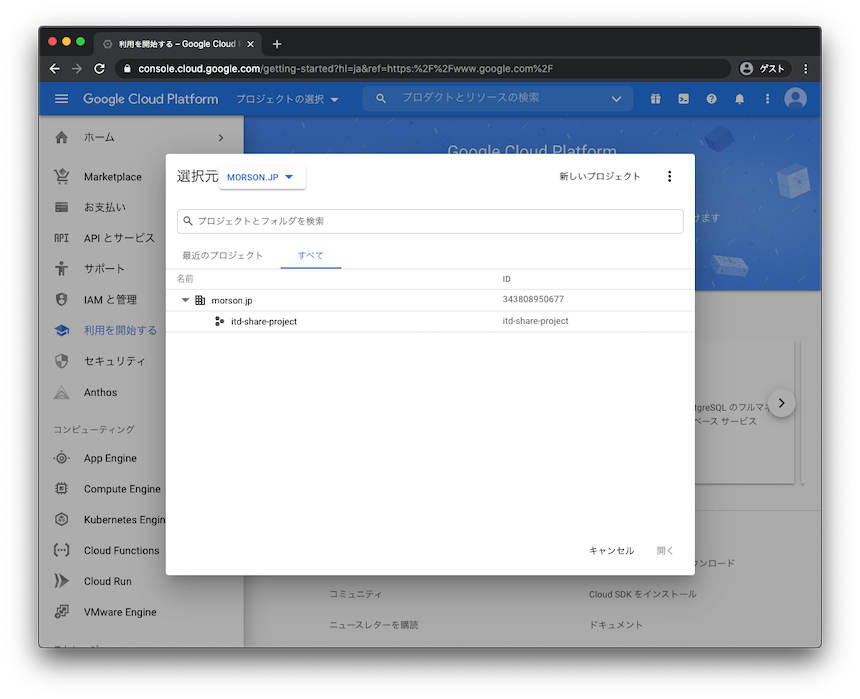Open the MORSON.JP organization scope dropdown
Viewport: 860px width, 699px height.
(x=261, y=177)
